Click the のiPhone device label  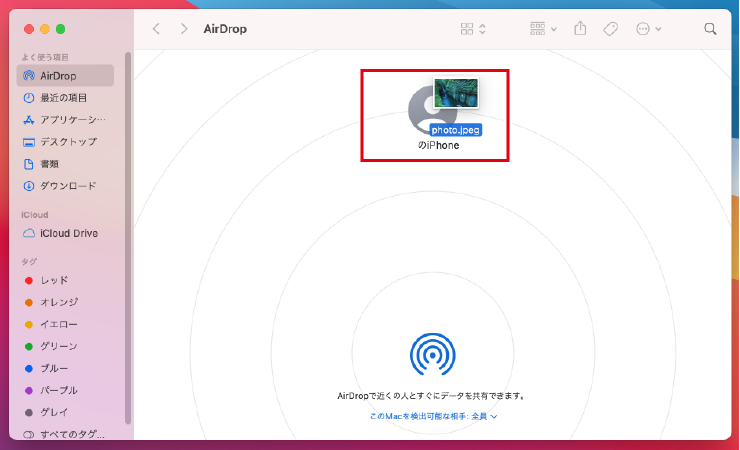[438, 145]
